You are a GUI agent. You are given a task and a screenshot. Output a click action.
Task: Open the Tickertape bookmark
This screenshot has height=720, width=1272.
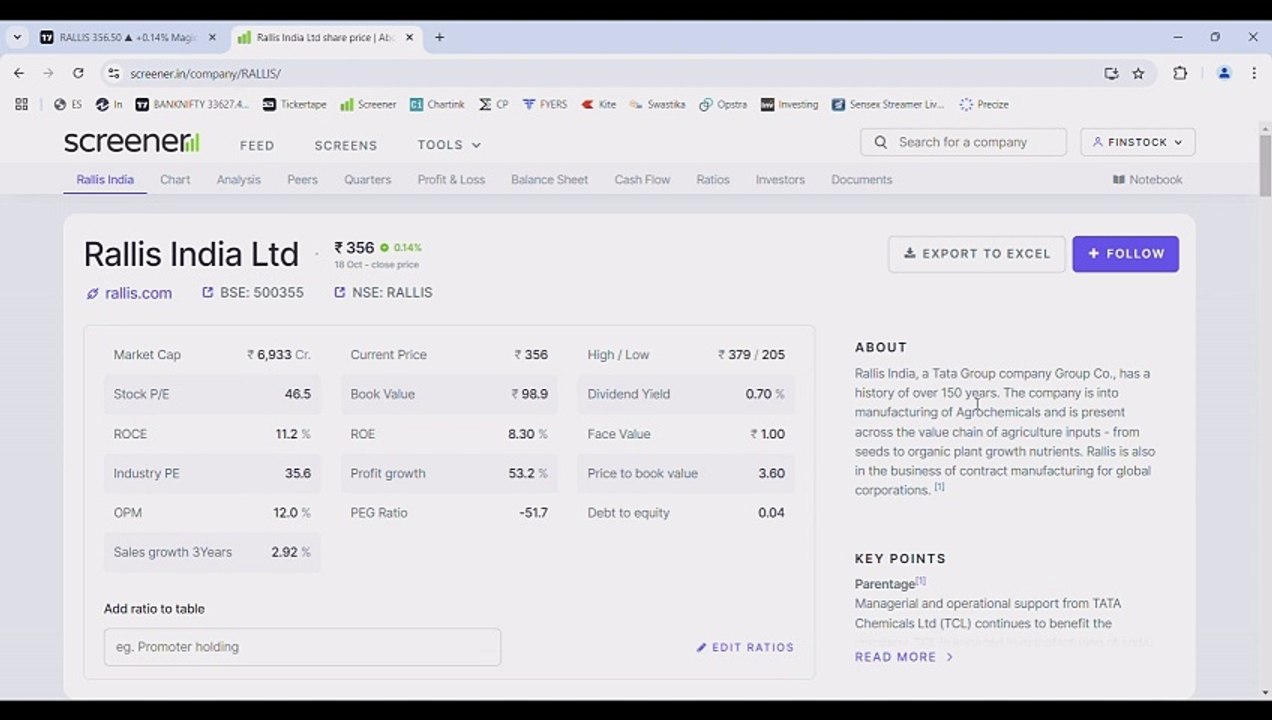(x=295, y=104)
